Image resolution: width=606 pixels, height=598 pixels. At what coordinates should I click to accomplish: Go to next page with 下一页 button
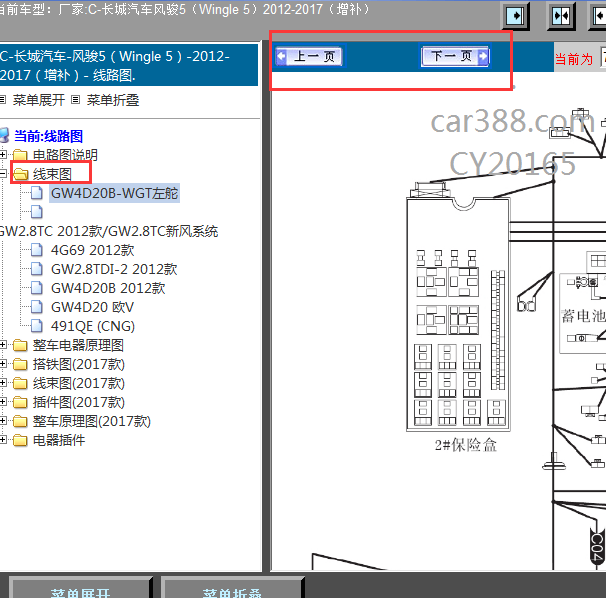(x=455, y=56)
